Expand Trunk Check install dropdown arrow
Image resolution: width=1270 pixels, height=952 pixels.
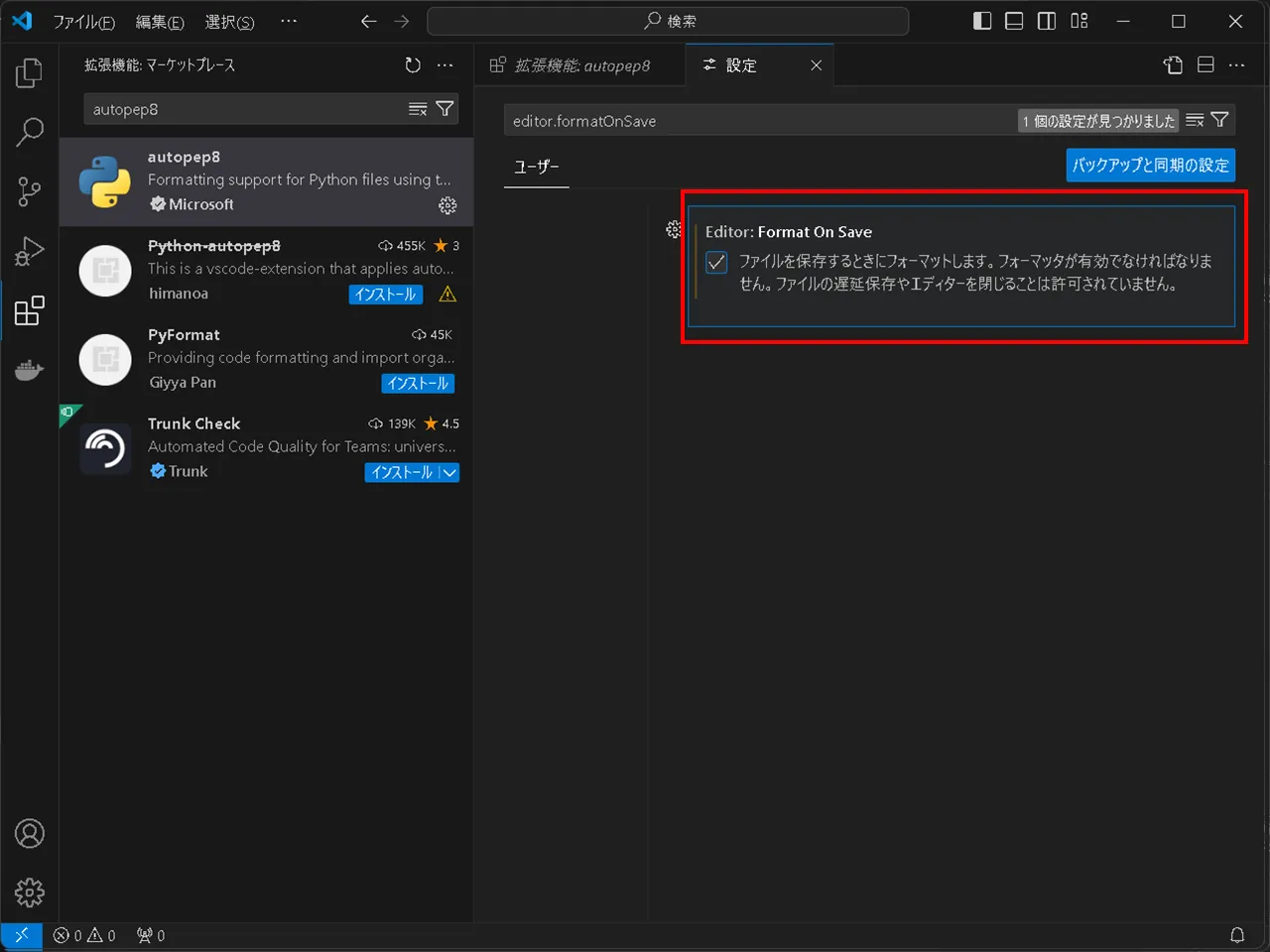pyautogui.click(x=449, y=473)
